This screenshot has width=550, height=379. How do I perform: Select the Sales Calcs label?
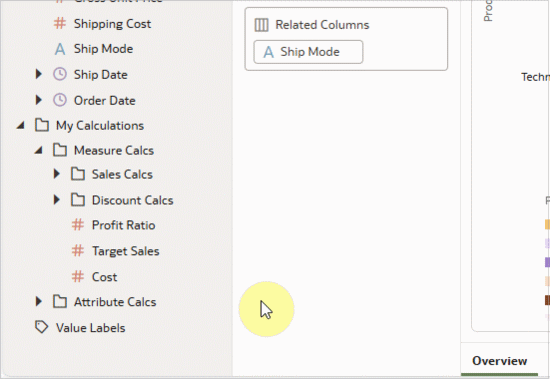coord(122,174)
